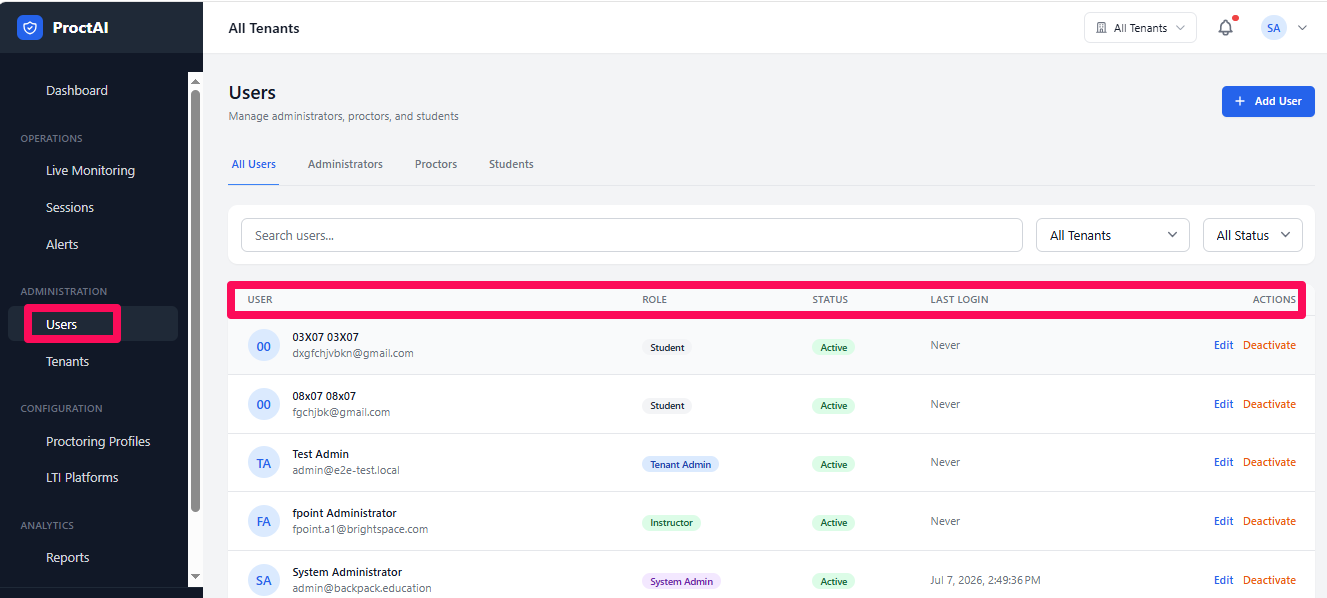Click Active status of fpoint Administrator
The width and height of the screenshot is (1327, 598).
[x=833, y=522]
